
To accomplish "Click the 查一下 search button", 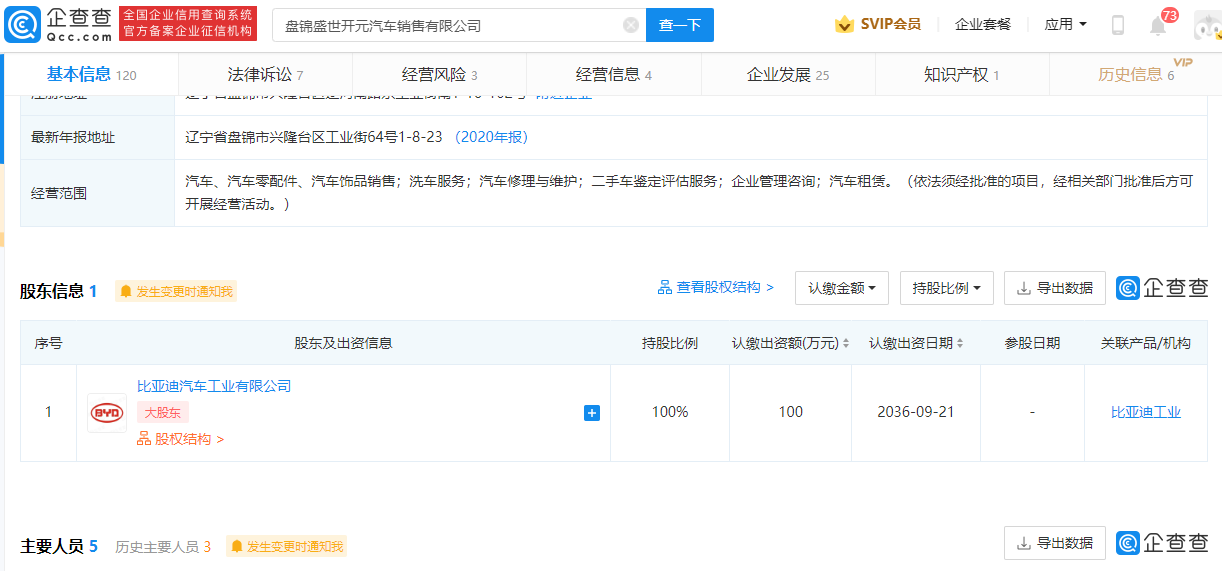I will [680, 25].
